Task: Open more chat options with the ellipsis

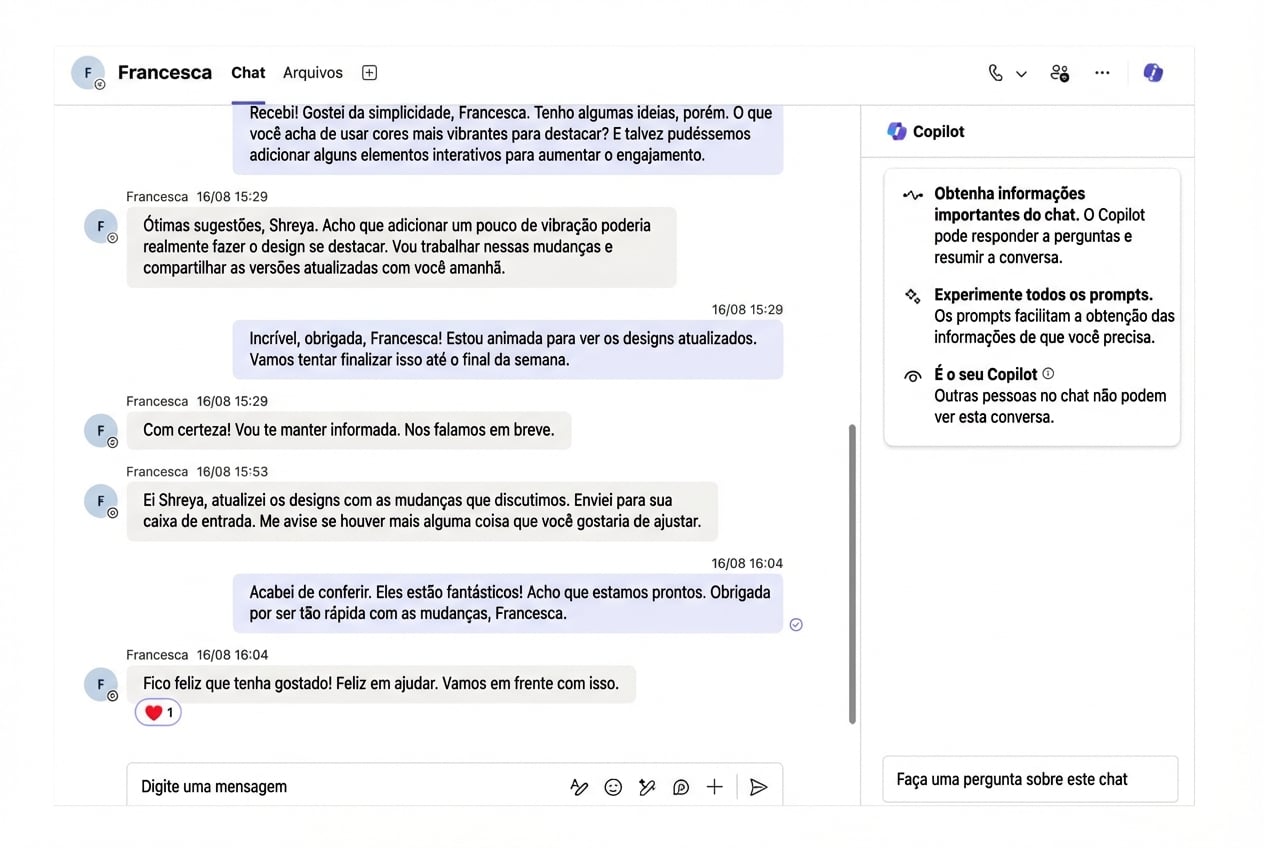Action: (x=1102, y=73)
